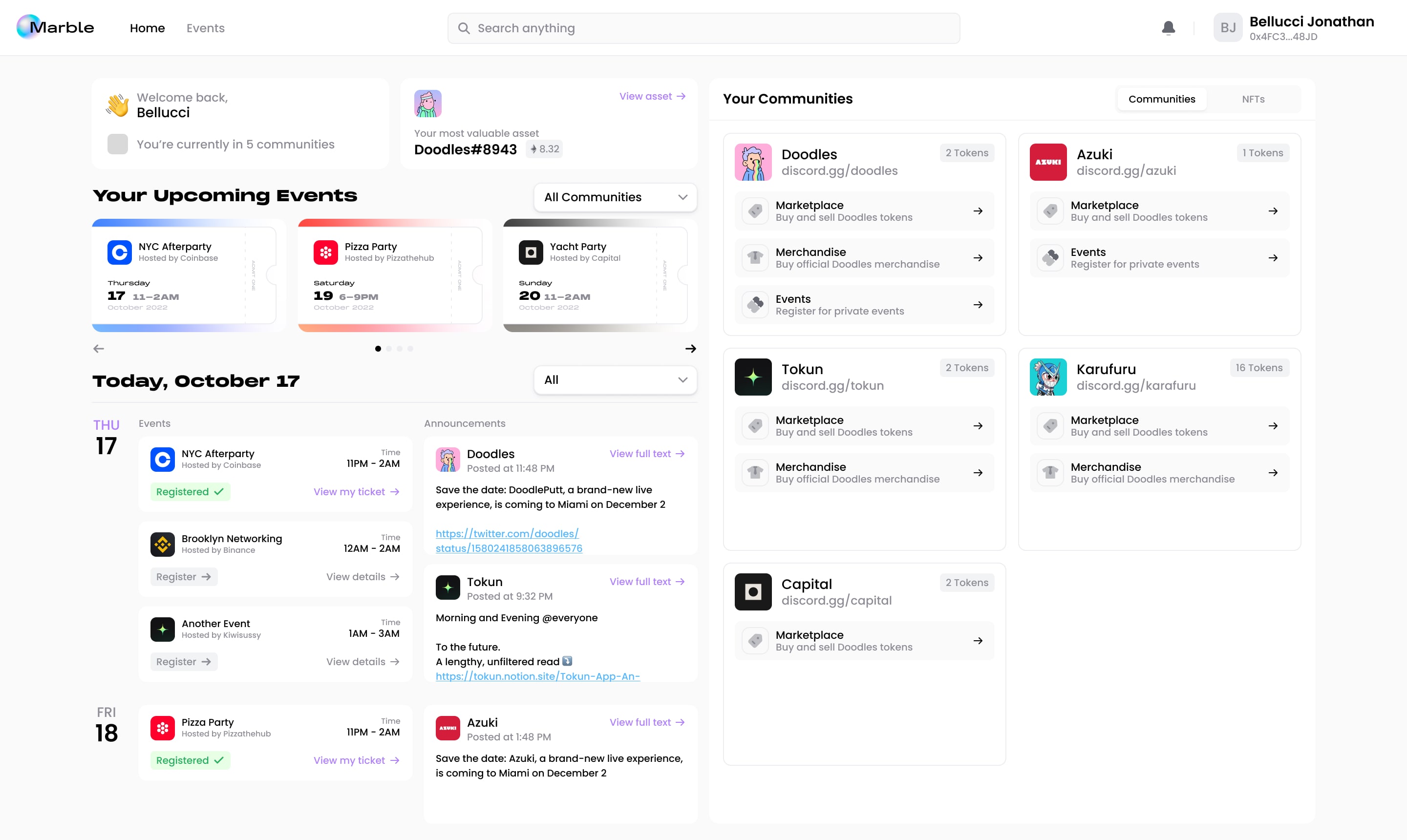Click Azuki Marketplace arrow
Screen dimensions: 1407x840
[x=1273, y=211]
